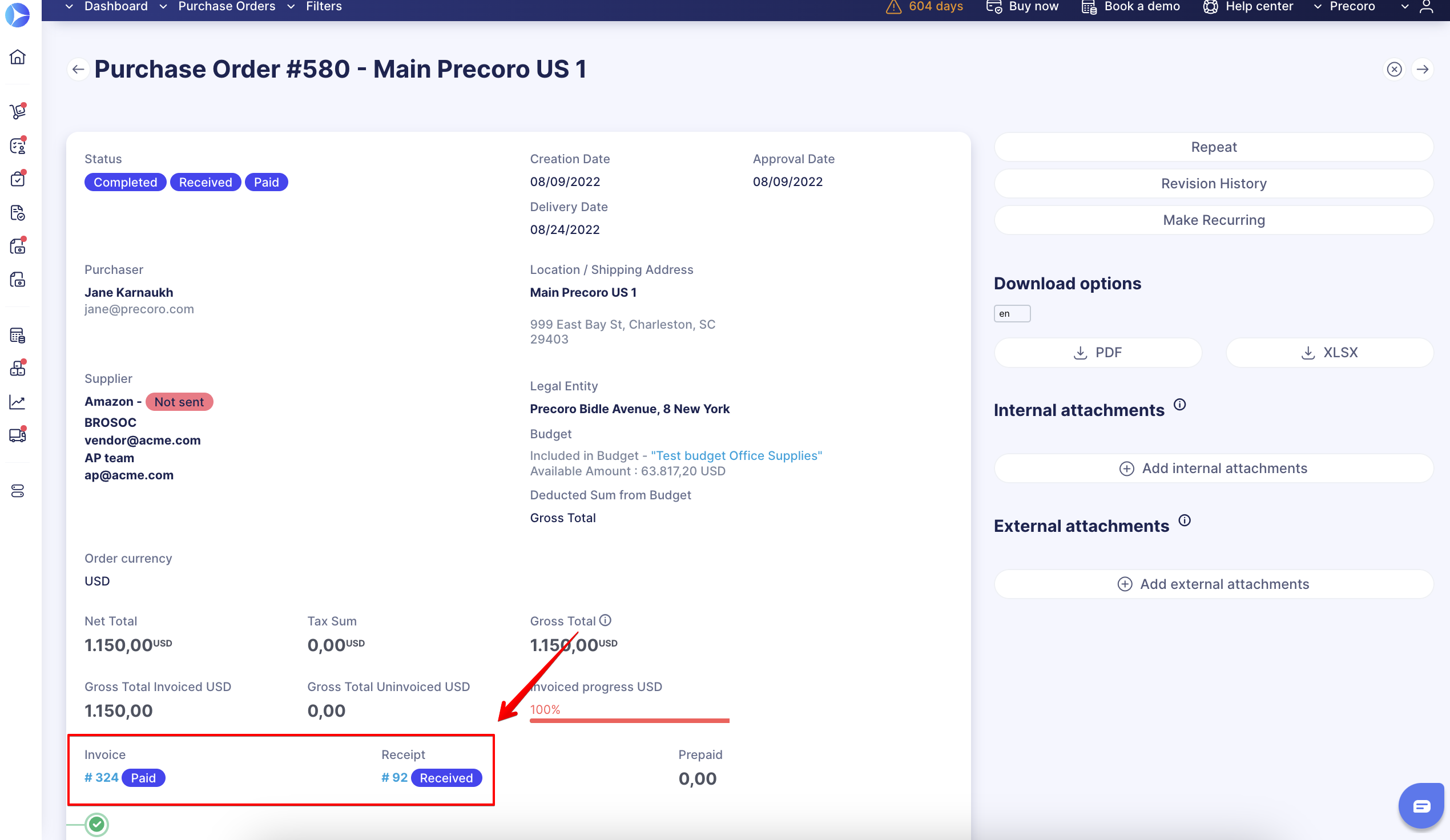Close the order with the X circle icon

coord(1394,70)
